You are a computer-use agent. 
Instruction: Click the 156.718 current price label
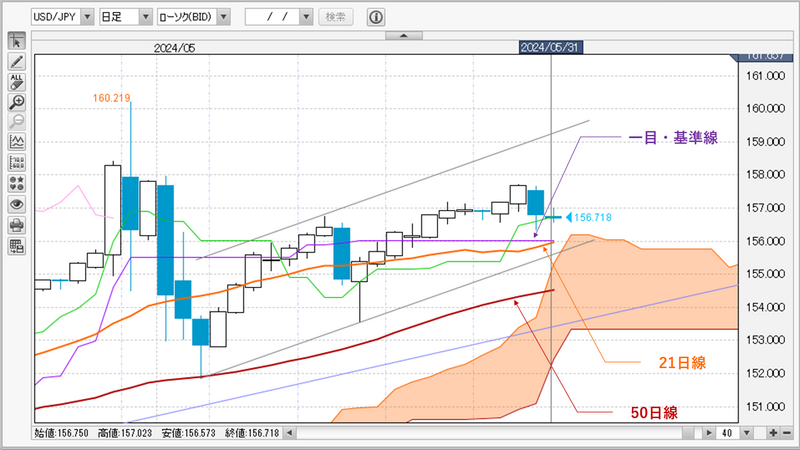tap(592, 217)
